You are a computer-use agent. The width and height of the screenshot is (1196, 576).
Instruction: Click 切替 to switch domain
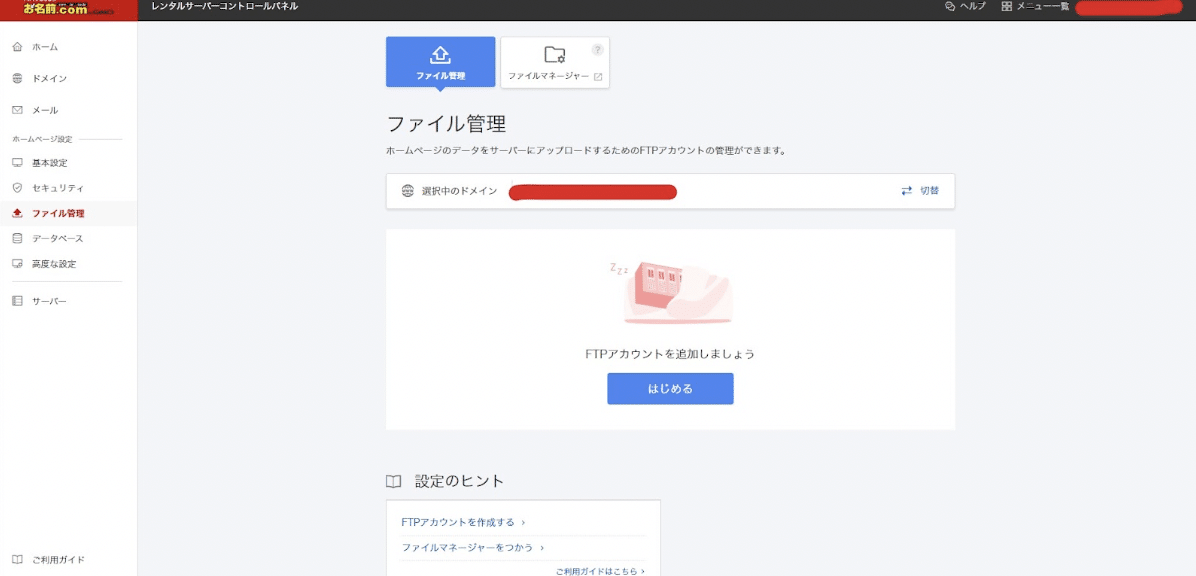tap(920, 191)
